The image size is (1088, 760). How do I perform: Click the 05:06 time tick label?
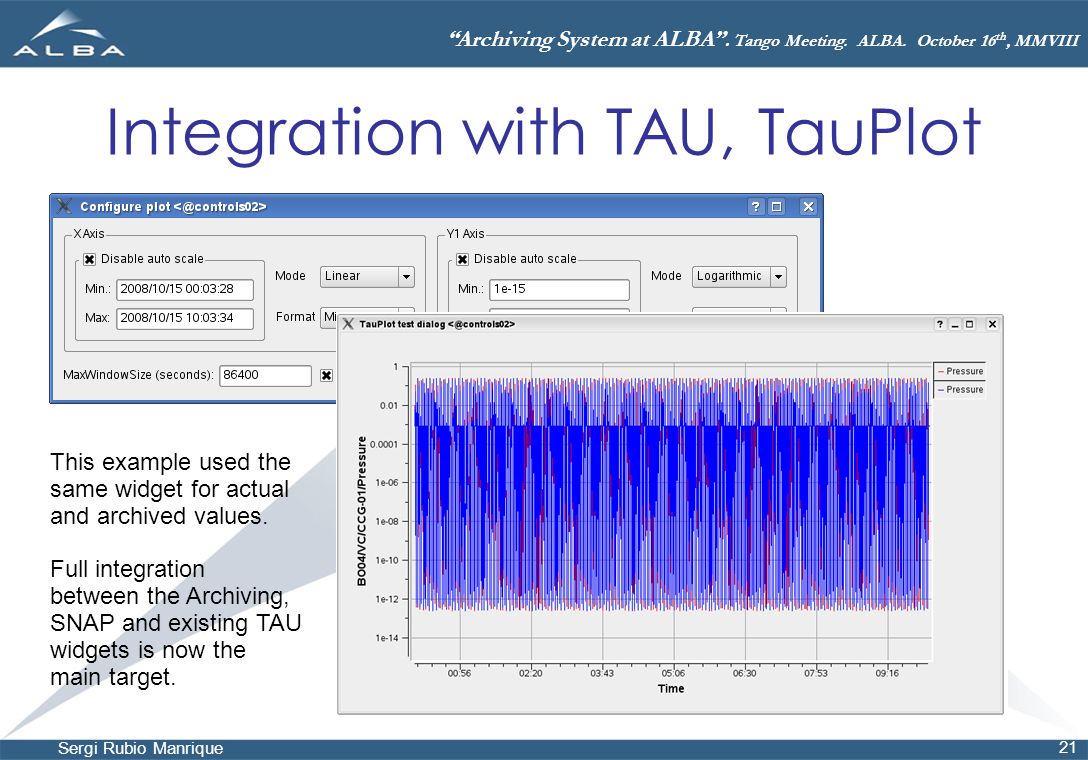tap(672, 673)
